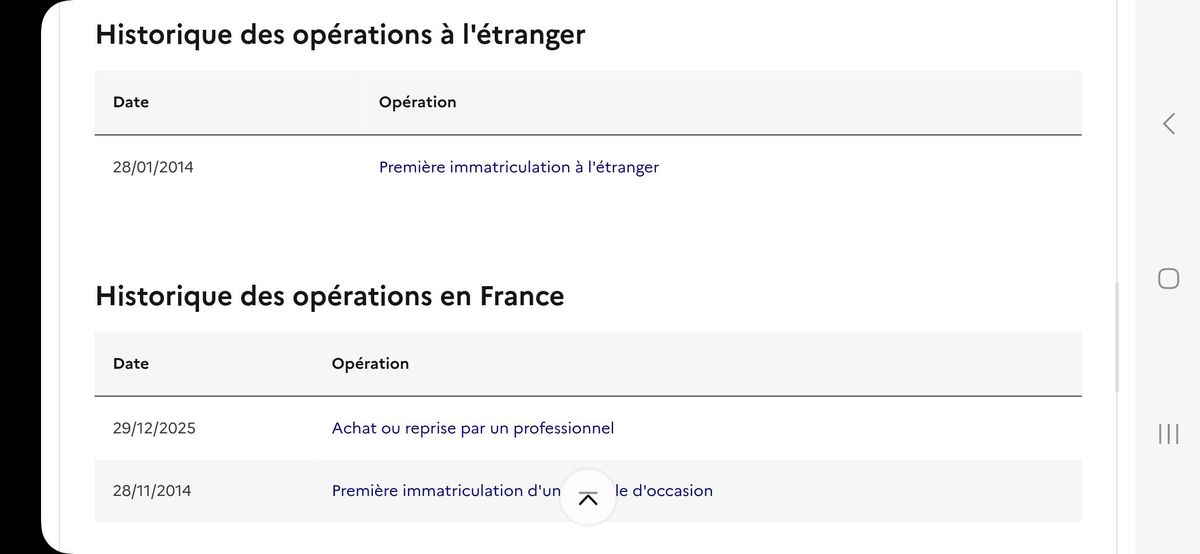This screenshot has height=554, width=1200.
Task: Click heading 'Historique des opérations en France'
Action: pyautogui.click(x=329, y=296)
